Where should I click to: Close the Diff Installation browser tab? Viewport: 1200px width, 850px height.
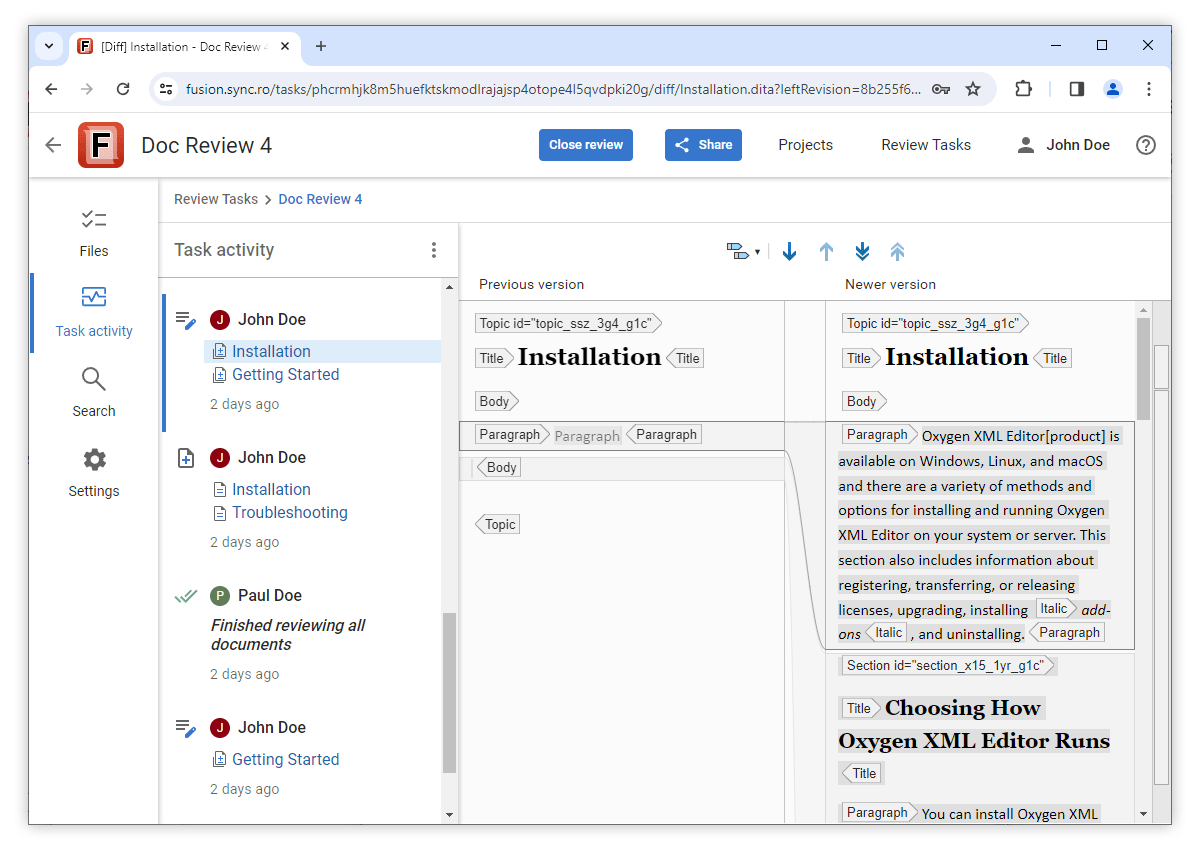[x=285, y=46]
